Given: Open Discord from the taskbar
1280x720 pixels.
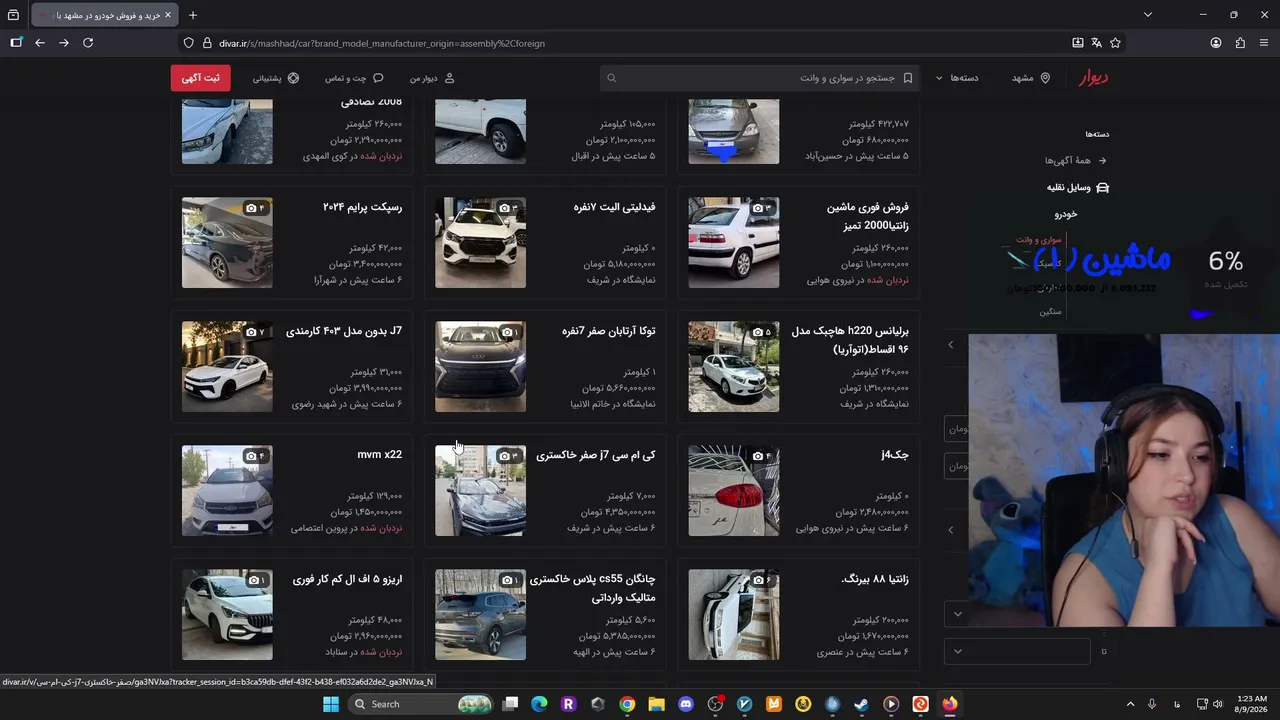Looking at the screenshot, I should 686,704.
